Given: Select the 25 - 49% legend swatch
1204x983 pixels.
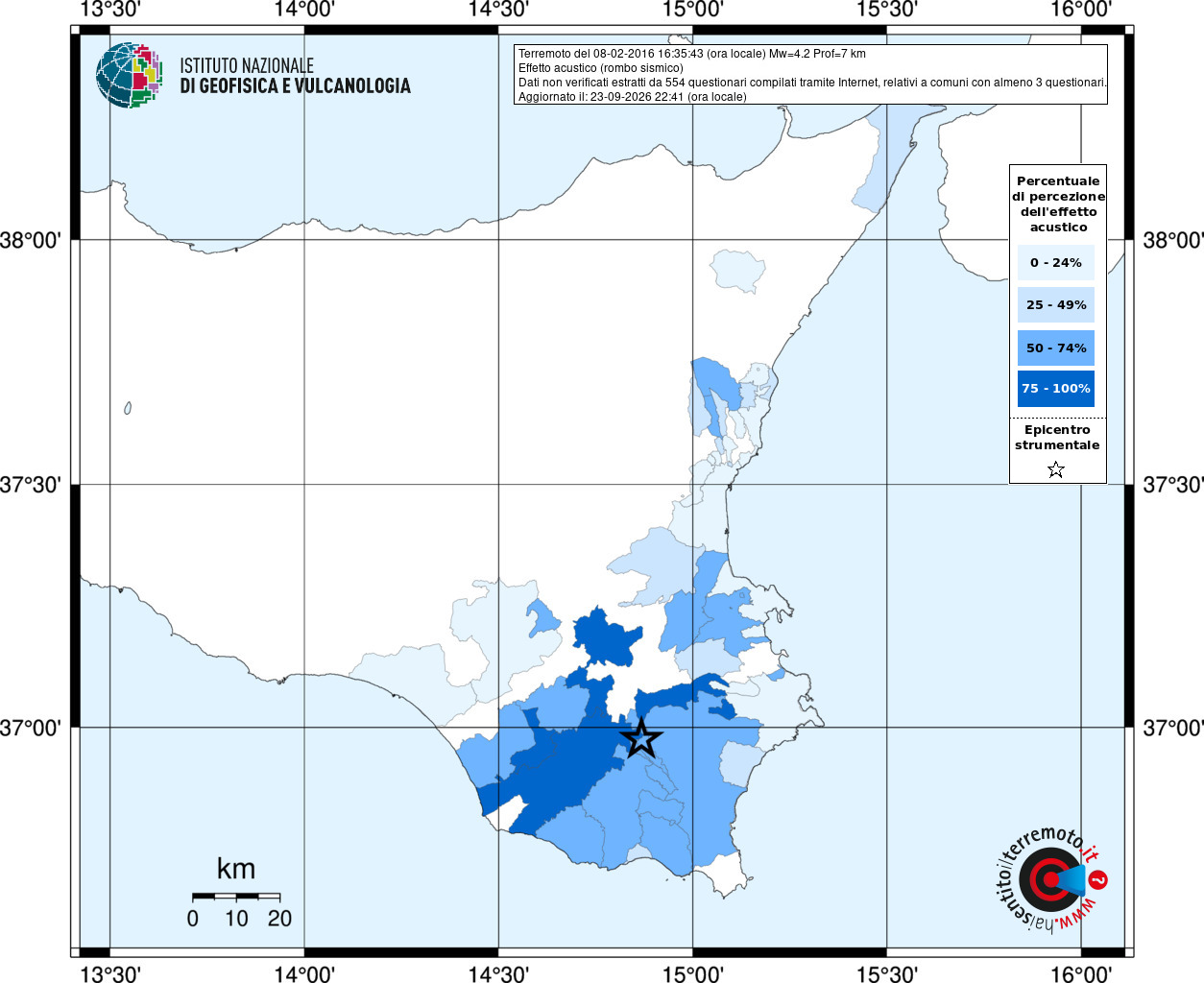Looking at the screenshot, I should point(1056,304).
